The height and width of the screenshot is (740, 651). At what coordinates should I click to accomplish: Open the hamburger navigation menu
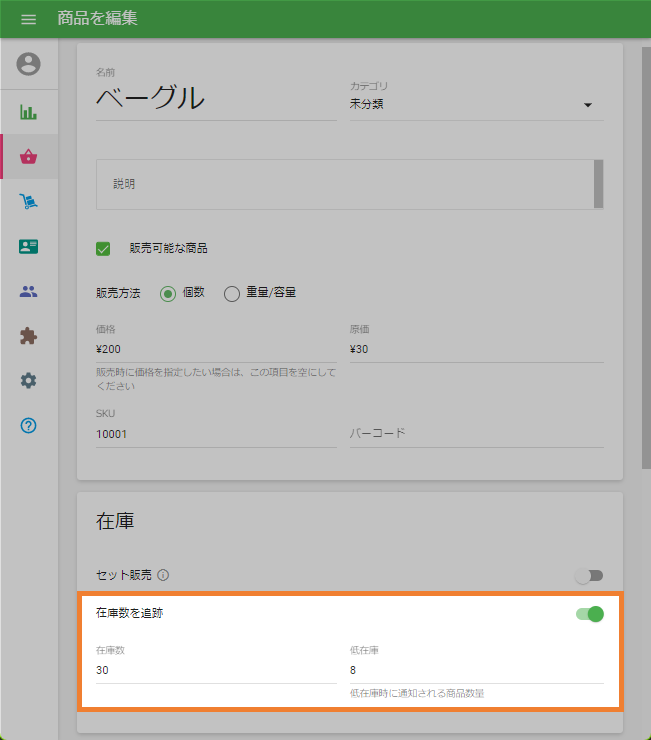click(28, 19)
